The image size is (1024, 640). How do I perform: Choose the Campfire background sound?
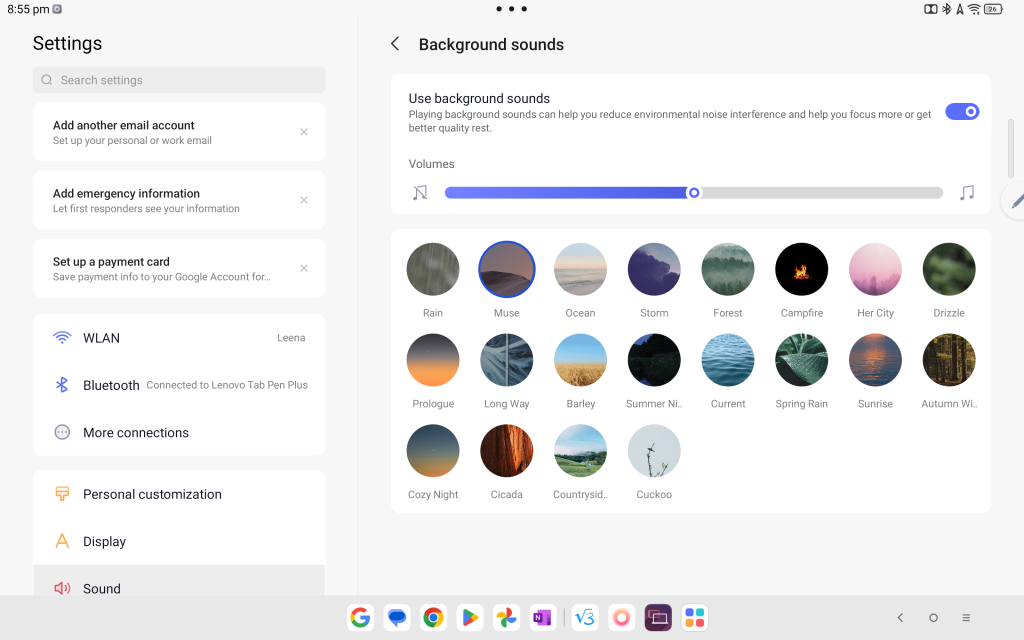(801, 270)
